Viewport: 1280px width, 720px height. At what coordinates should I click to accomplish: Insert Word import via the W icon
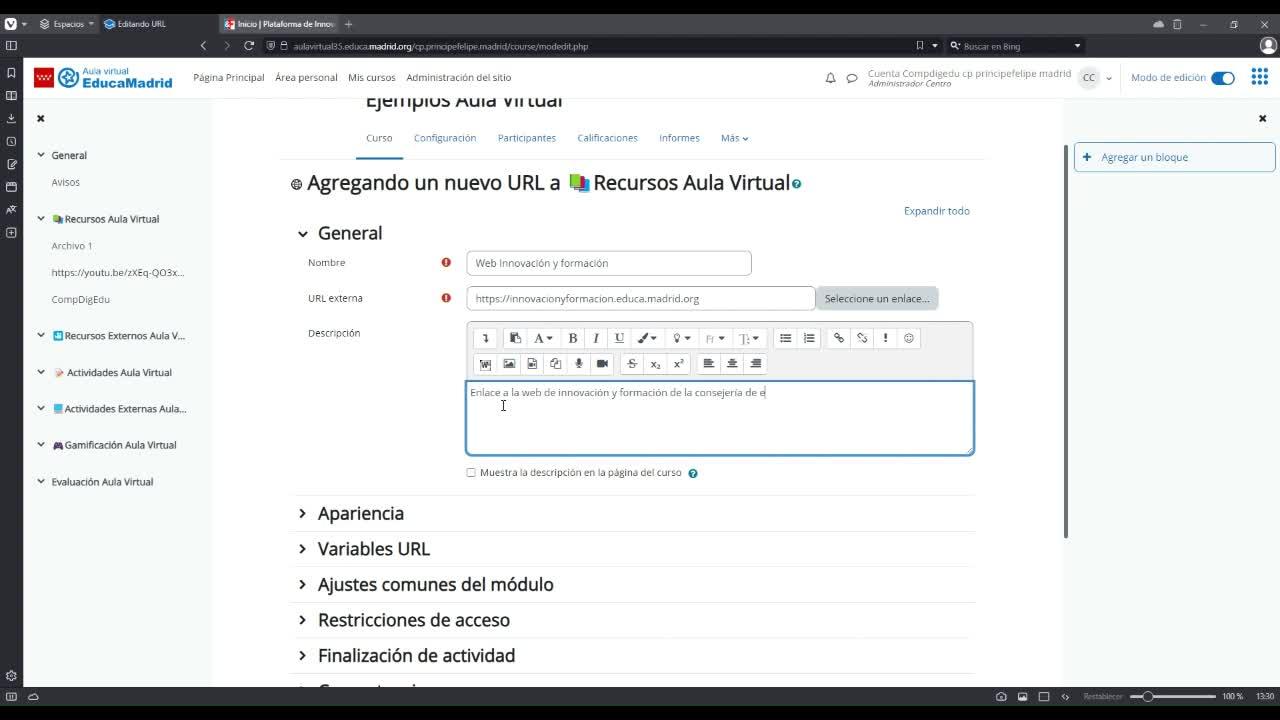tap(486, 364)
